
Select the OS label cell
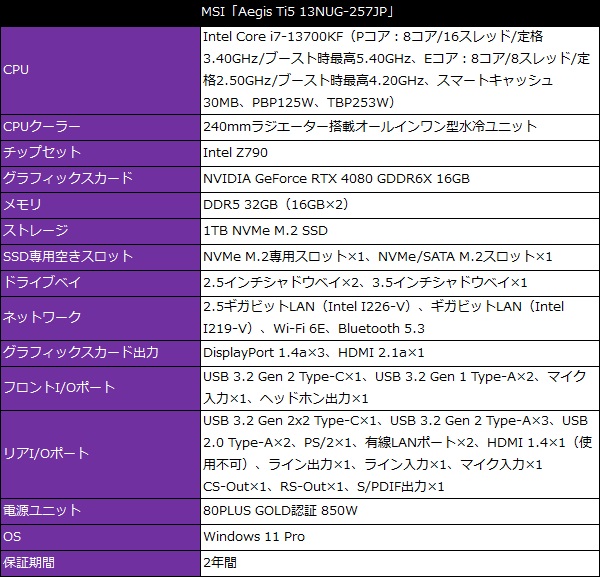100,537
